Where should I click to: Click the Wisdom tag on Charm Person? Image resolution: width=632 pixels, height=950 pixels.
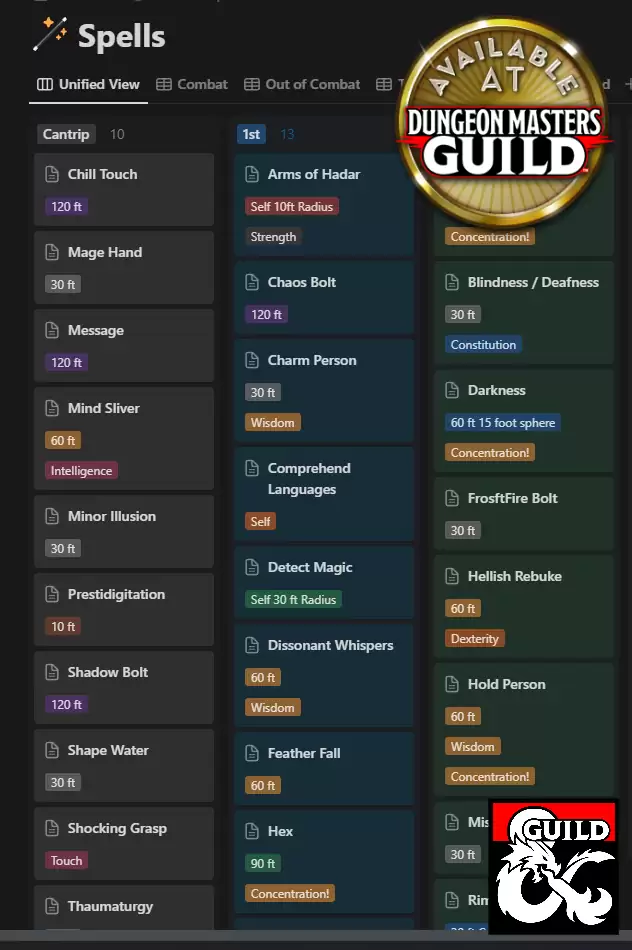(272, 423)
